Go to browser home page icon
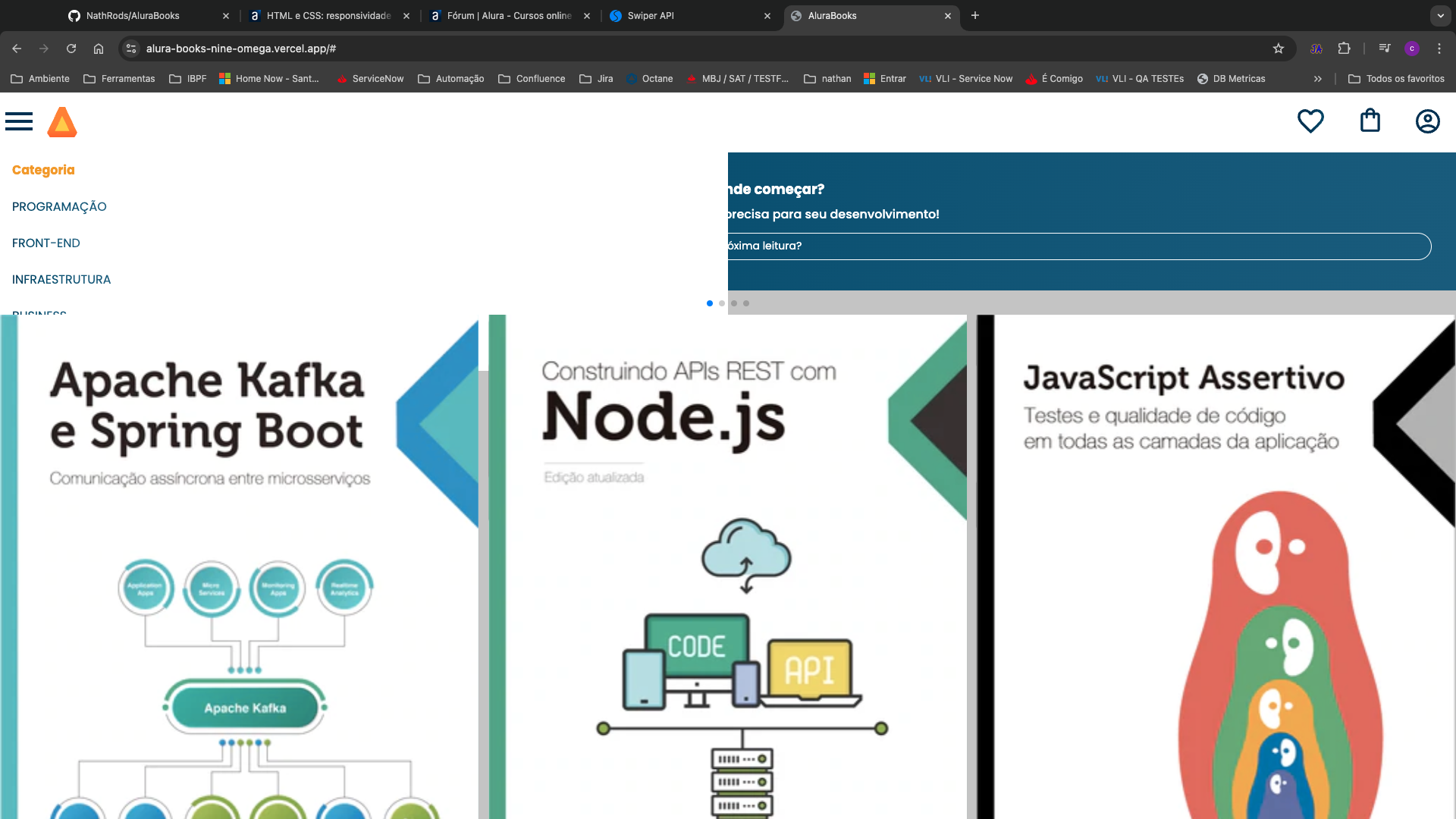This screenshot has width=1456, height=819. point(99,49)
